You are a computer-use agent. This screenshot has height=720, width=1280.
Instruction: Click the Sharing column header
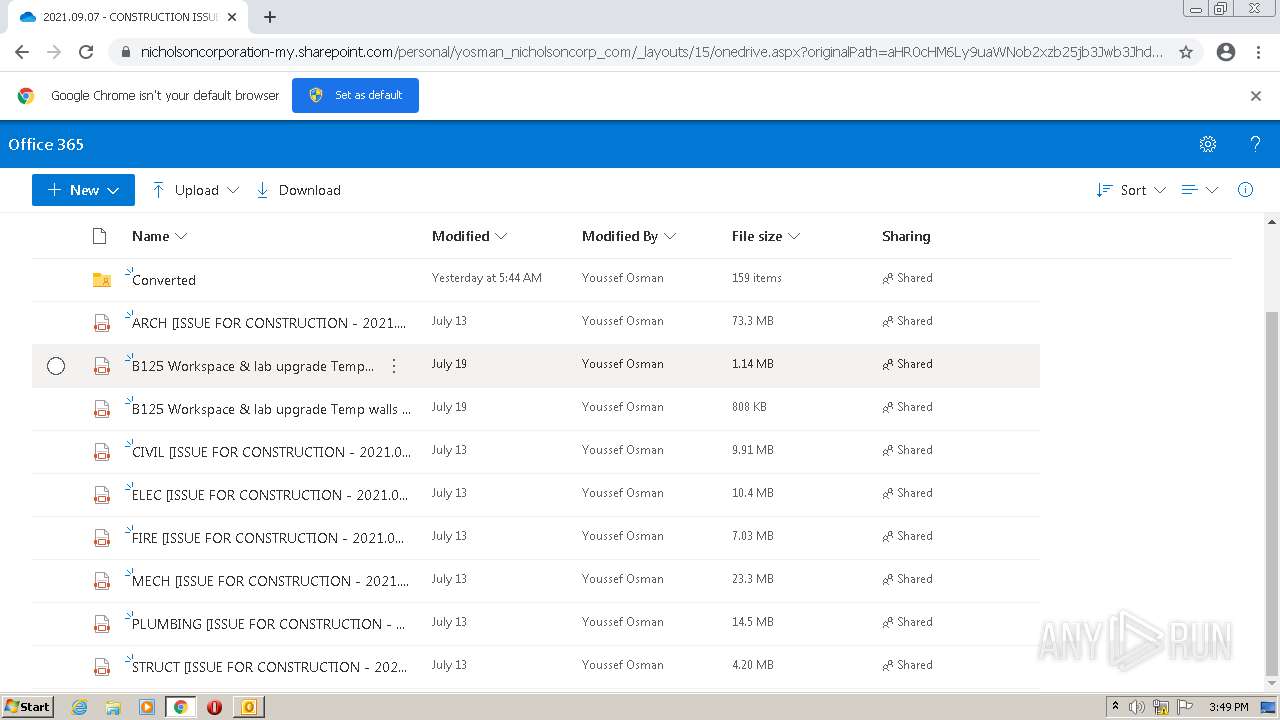pyautogui.click(x=906, y=236)
